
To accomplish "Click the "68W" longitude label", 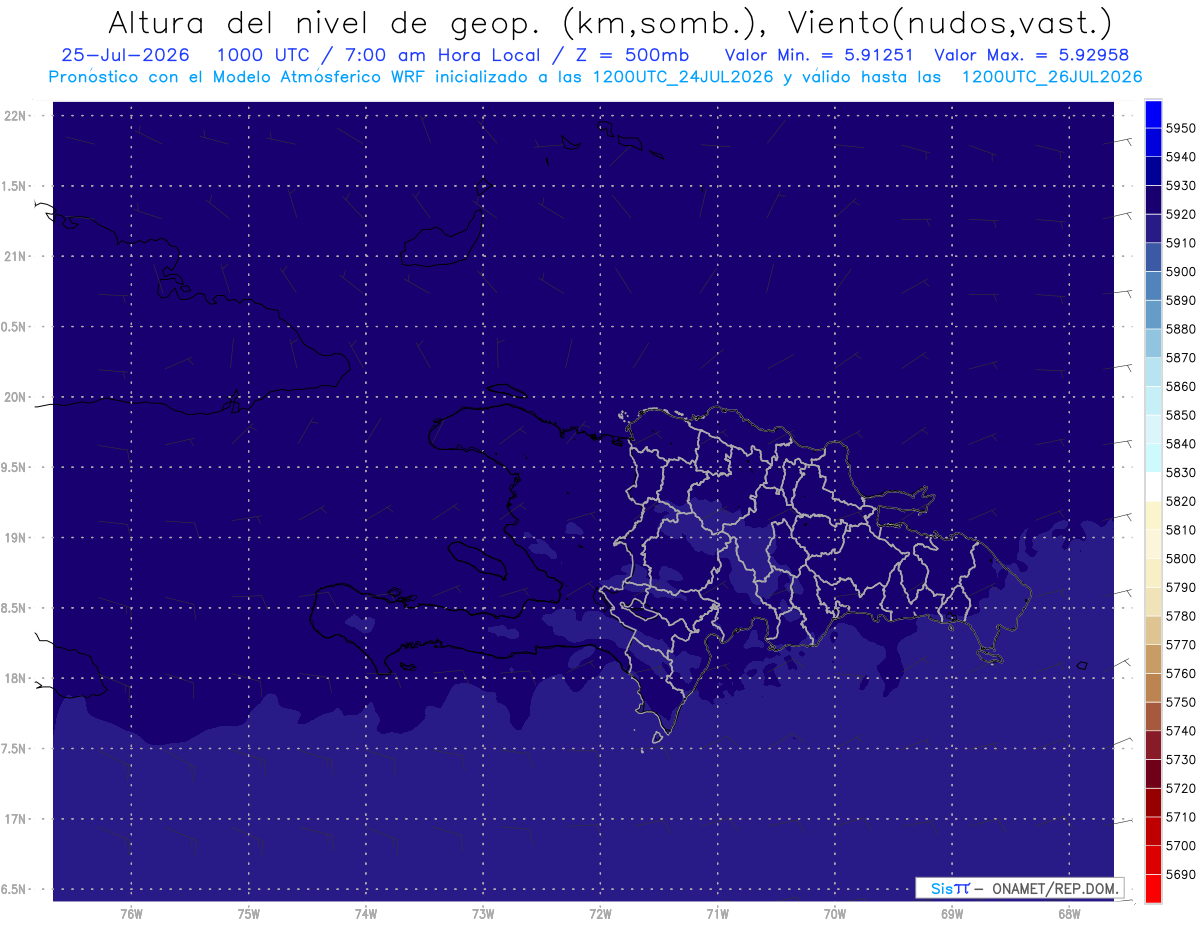I will (x=1069, y=913).
